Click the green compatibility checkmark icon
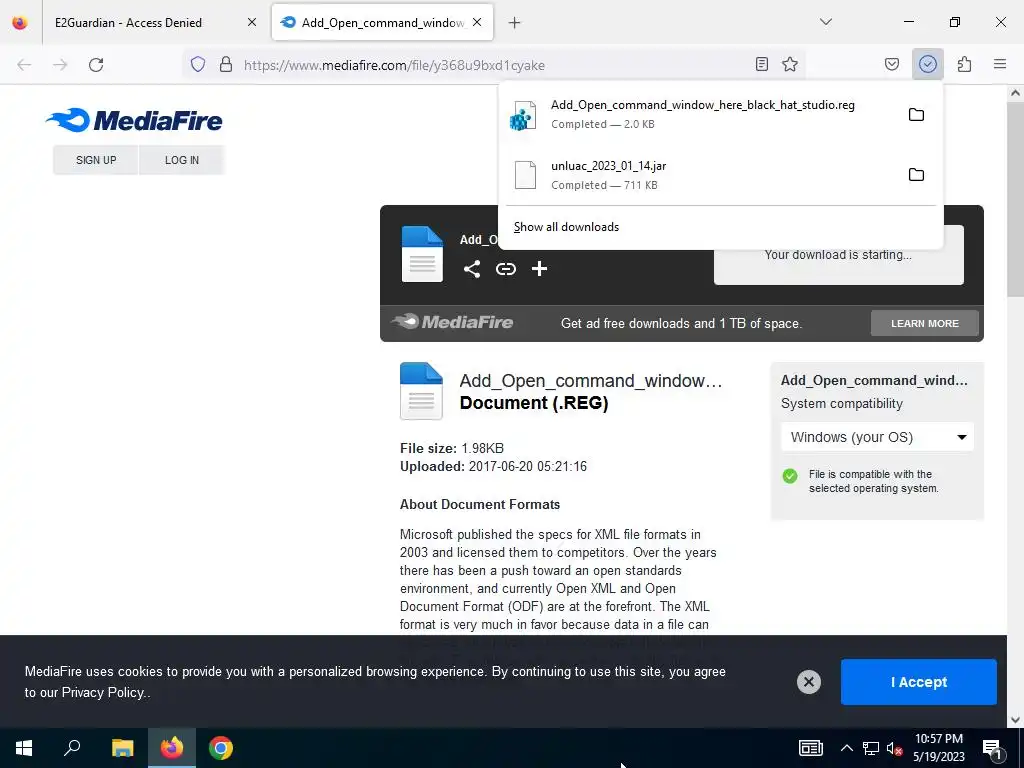 (790, 475)
